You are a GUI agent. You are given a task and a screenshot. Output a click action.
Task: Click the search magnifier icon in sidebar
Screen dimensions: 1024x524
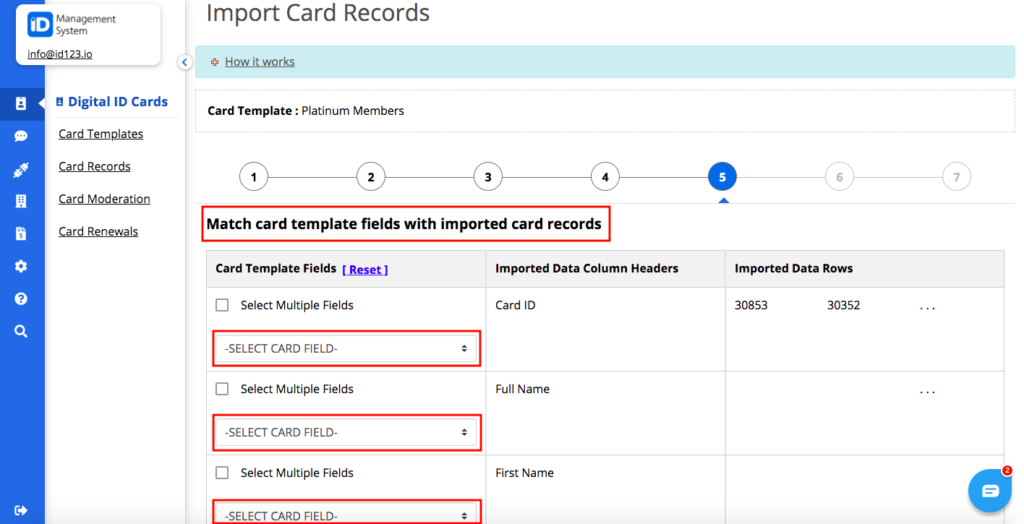pos(21,331)
